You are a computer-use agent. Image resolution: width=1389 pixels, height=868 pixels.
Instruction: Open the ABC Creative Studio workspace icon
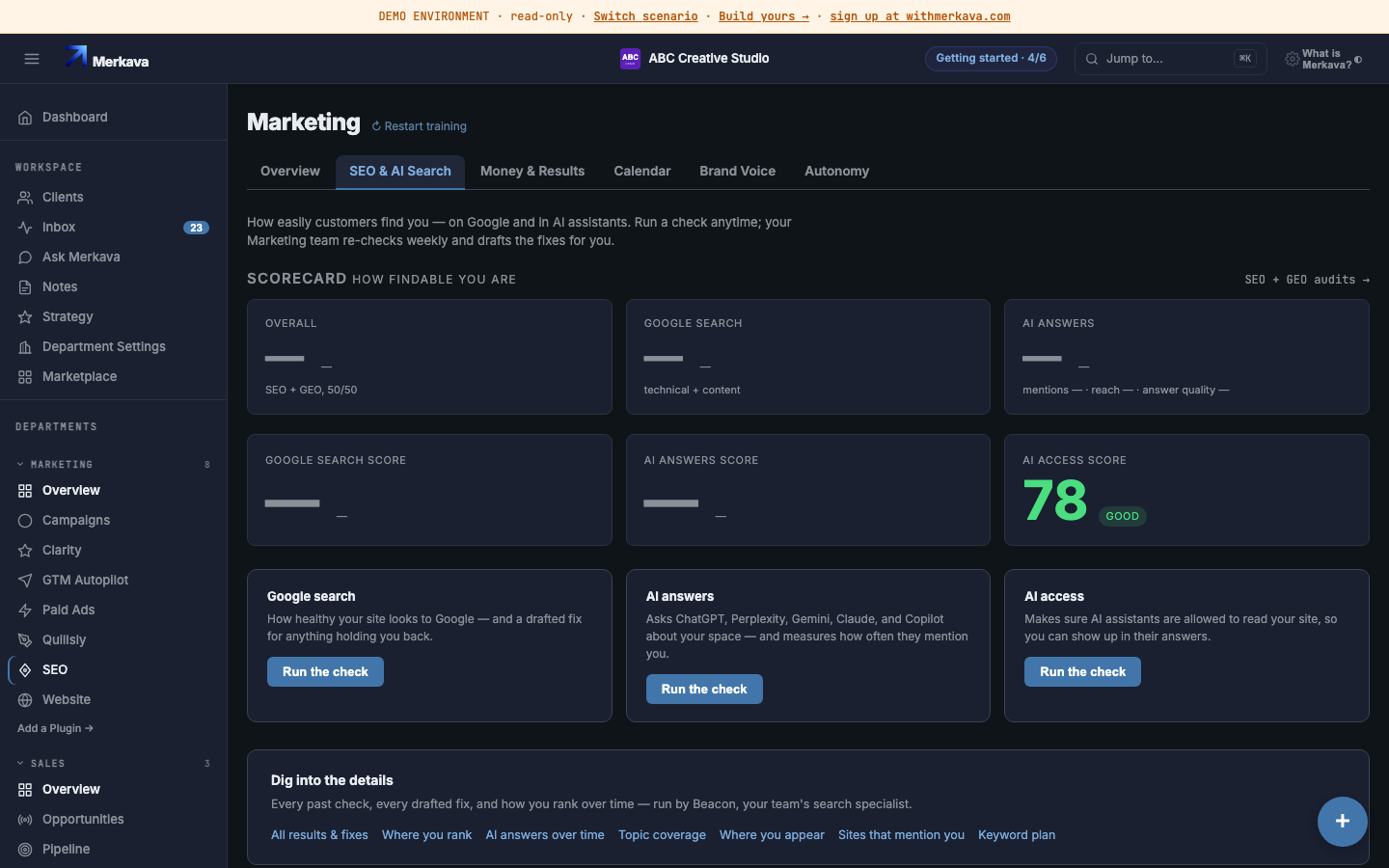tap(630, 59)
